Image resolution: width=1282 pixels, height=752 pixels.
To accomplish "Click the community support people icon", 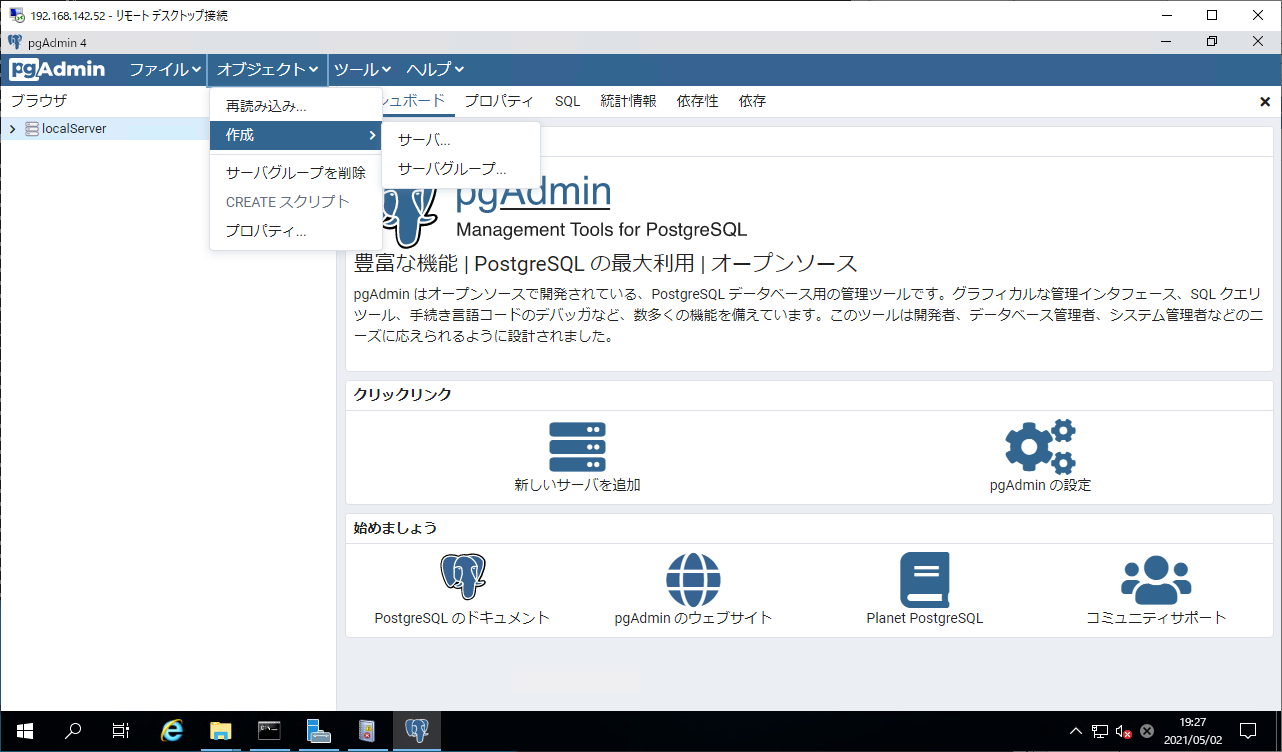I will pos(1156,580).
